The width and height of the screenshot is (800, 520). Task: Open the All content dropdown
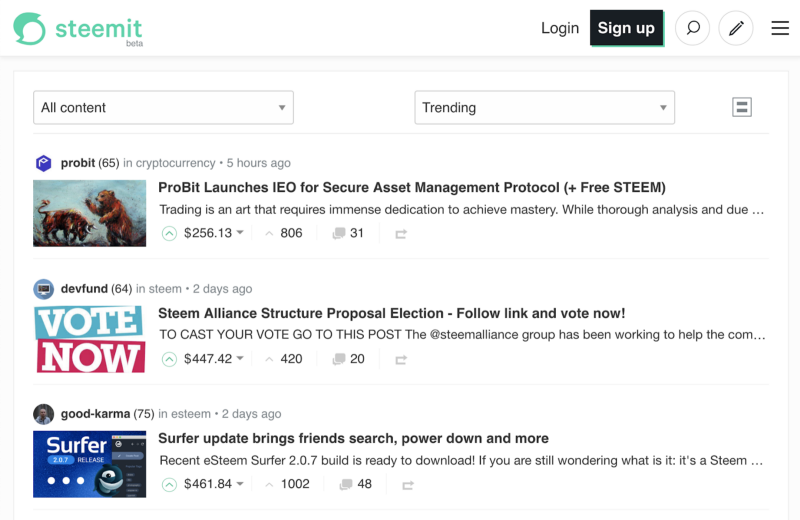pos(163,107)
